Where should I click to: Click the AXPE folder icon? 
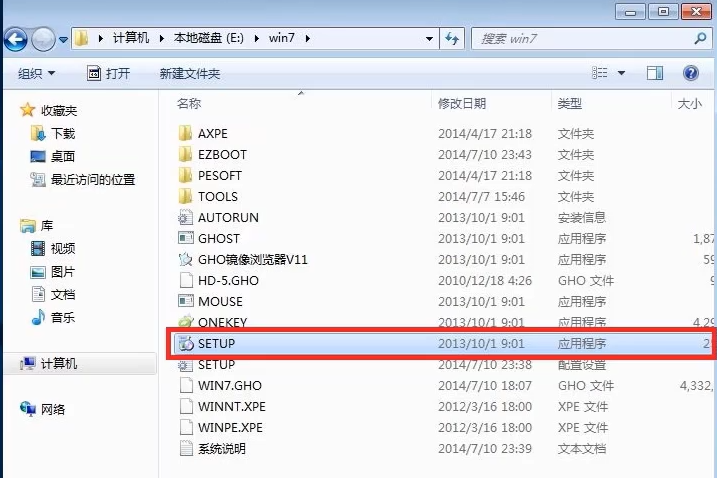185,133
